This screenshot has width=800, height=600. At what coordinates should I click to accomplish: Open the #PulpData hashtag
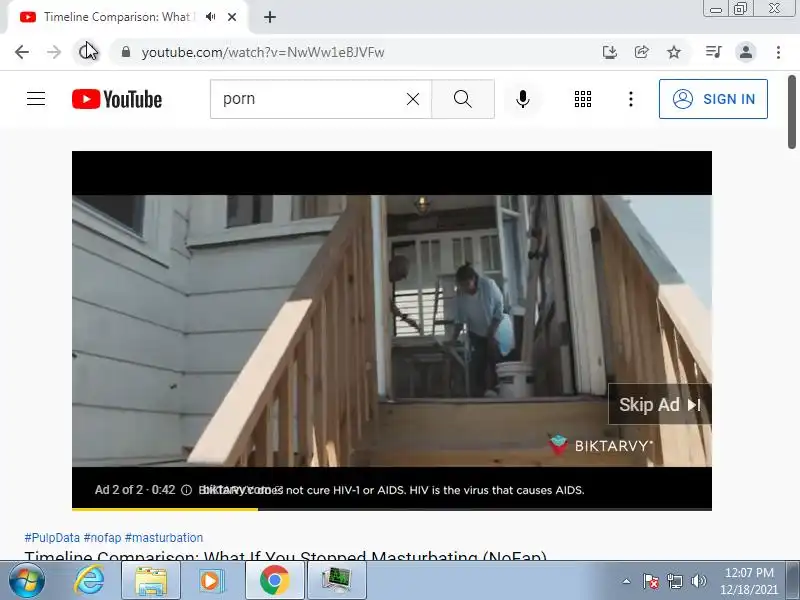pos(52,538)
